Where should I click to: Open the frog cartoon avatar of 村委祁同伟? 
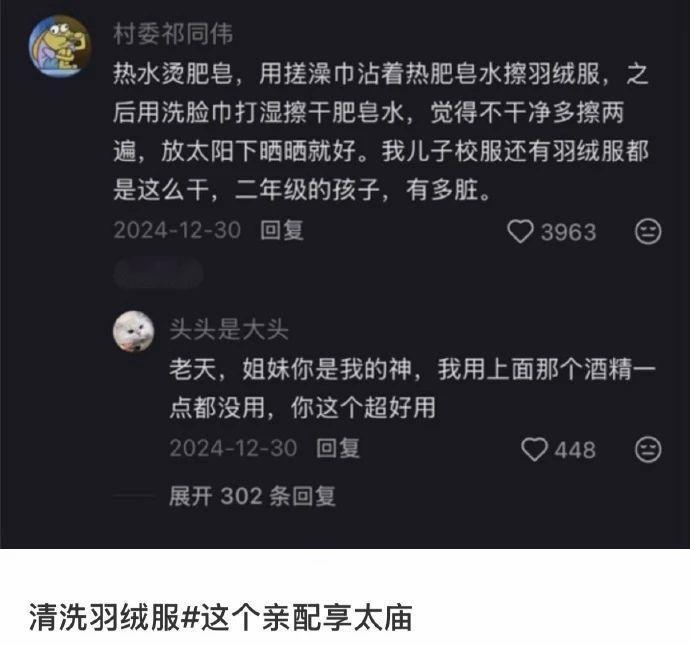[x=59, y=46]
